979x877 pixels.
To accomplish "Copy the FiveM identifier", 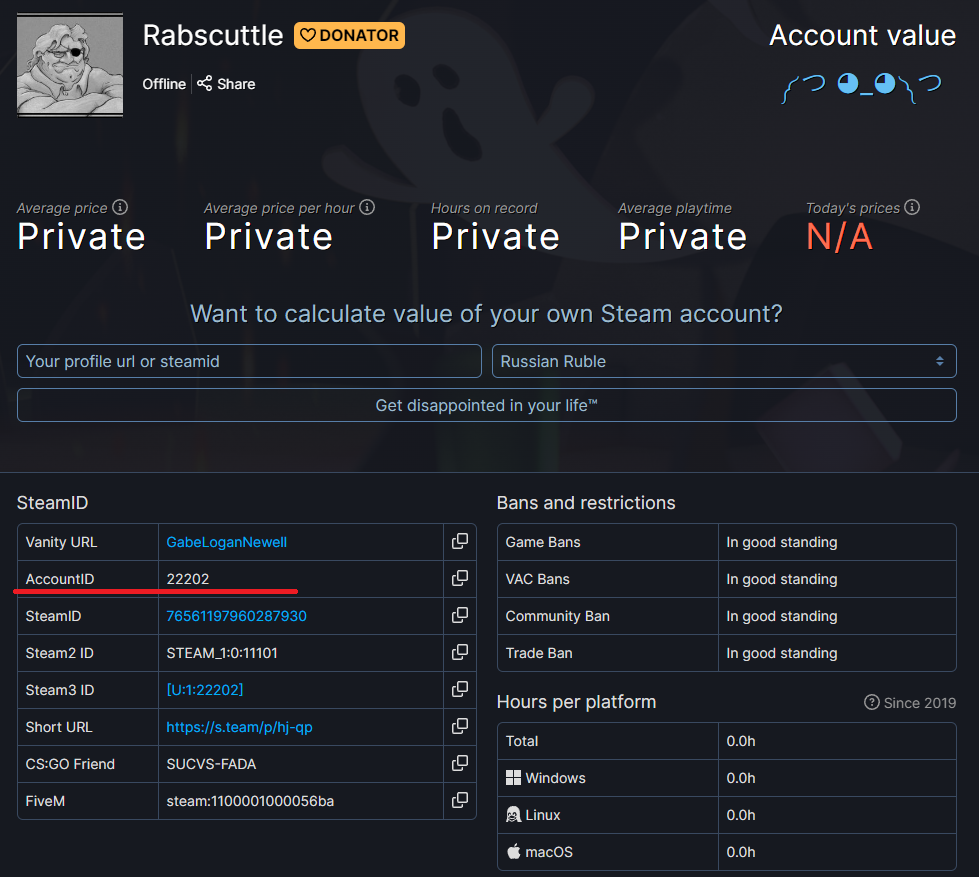I will 460,800.
